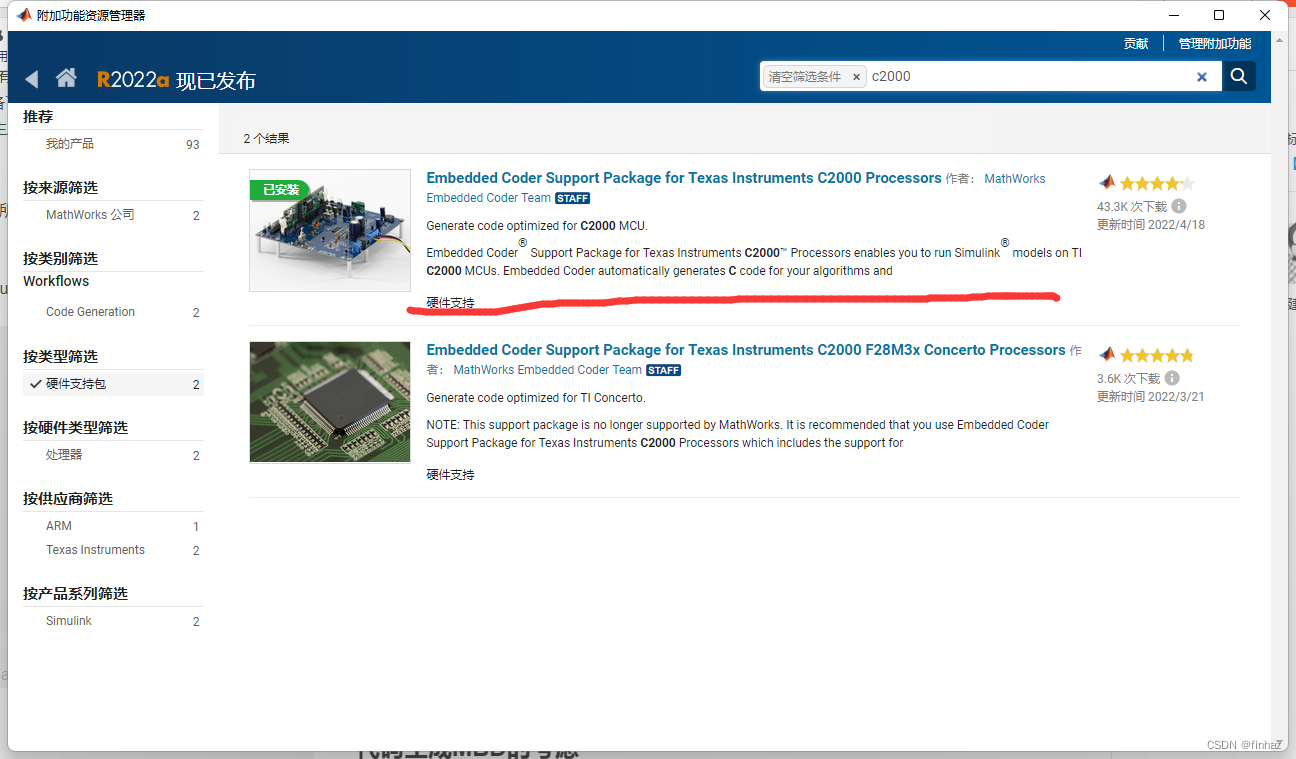Open info icon beside 43.3K 次下载

(x=1179, y=206)
